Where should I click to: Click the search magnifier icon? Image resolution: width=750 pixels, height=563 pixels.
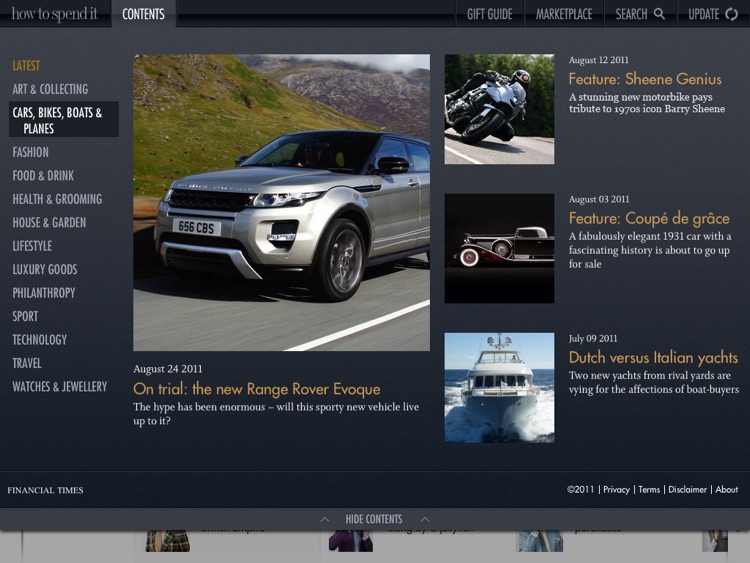[x=659, y=14]
